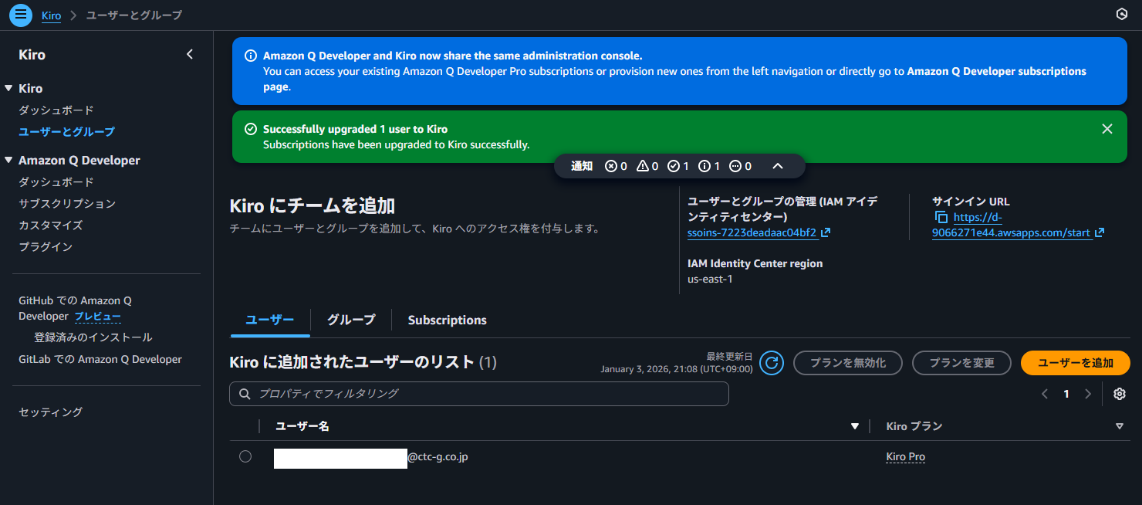Viewport: 1142px width, 505px height.
Task: Click the info notifications count icon
Action: coord(704,166)
